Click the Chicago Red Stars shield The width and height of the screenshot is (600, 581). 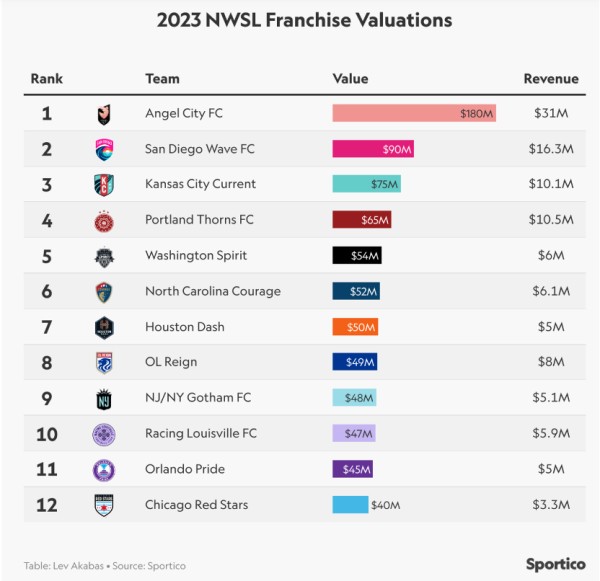104,505
